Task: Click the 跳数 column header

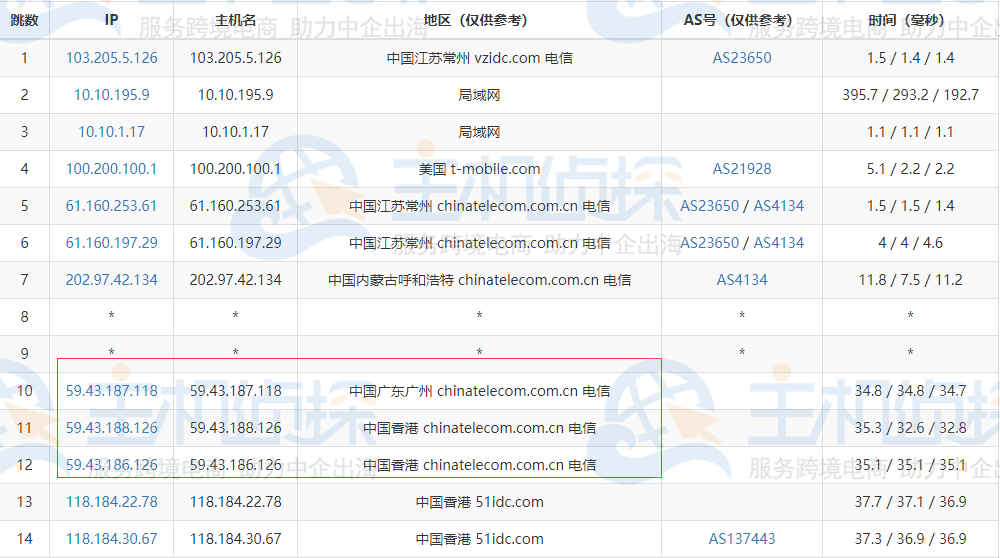Action: point(24,20)
